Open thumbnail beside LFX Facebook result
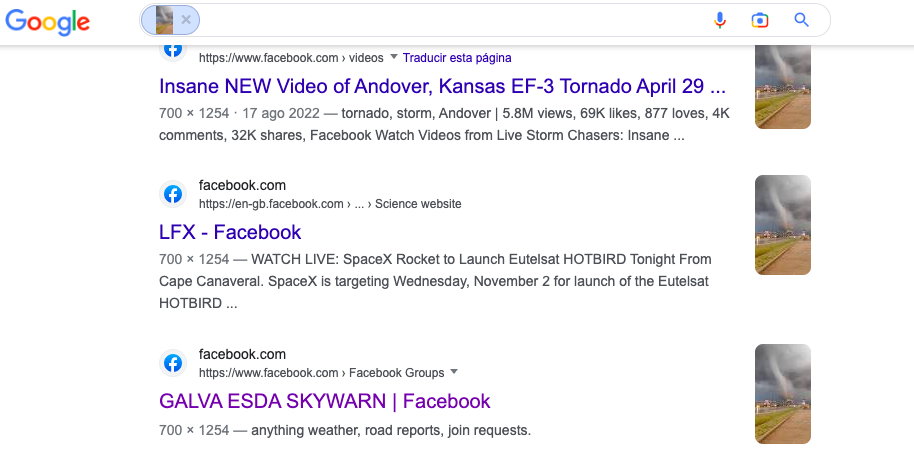 pos(783,225)
